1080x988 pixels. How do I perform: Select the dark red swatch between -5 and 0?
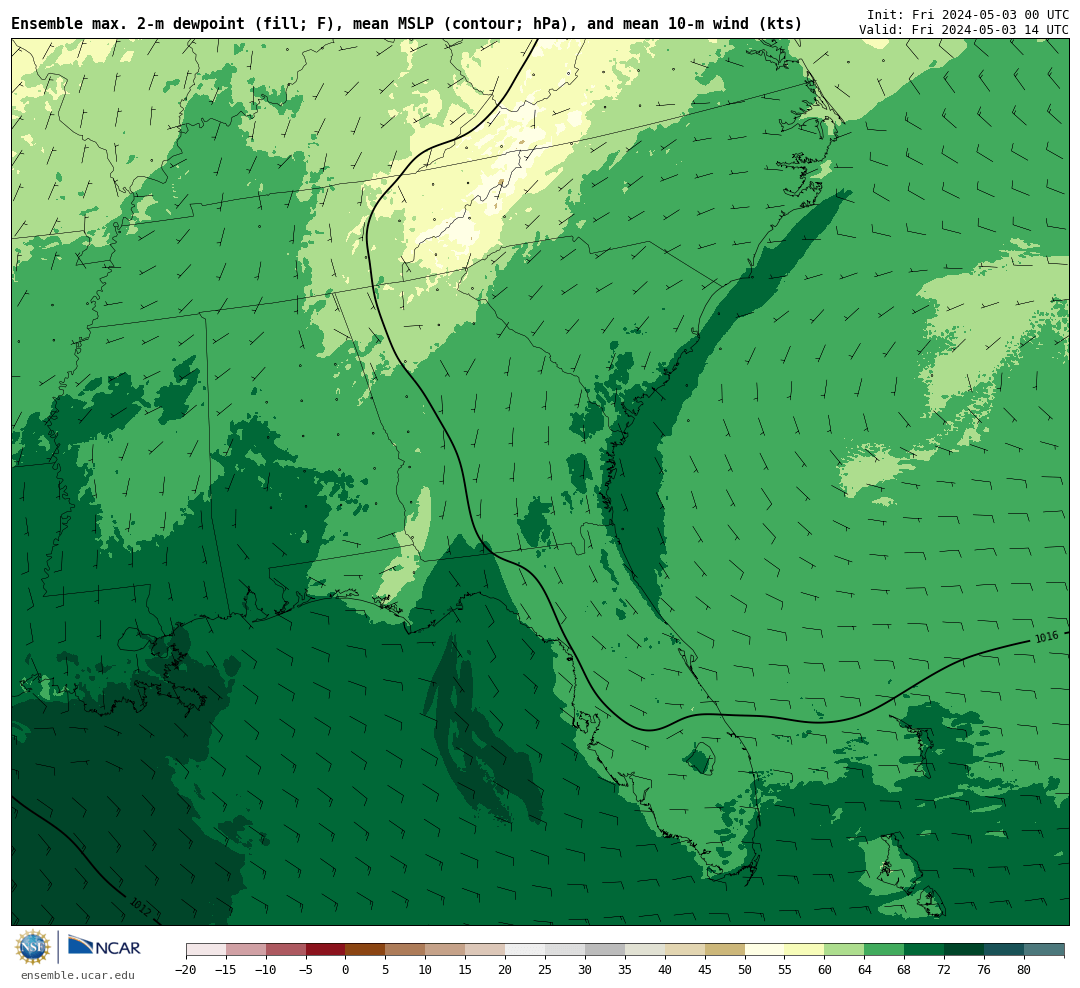point(326,950)
